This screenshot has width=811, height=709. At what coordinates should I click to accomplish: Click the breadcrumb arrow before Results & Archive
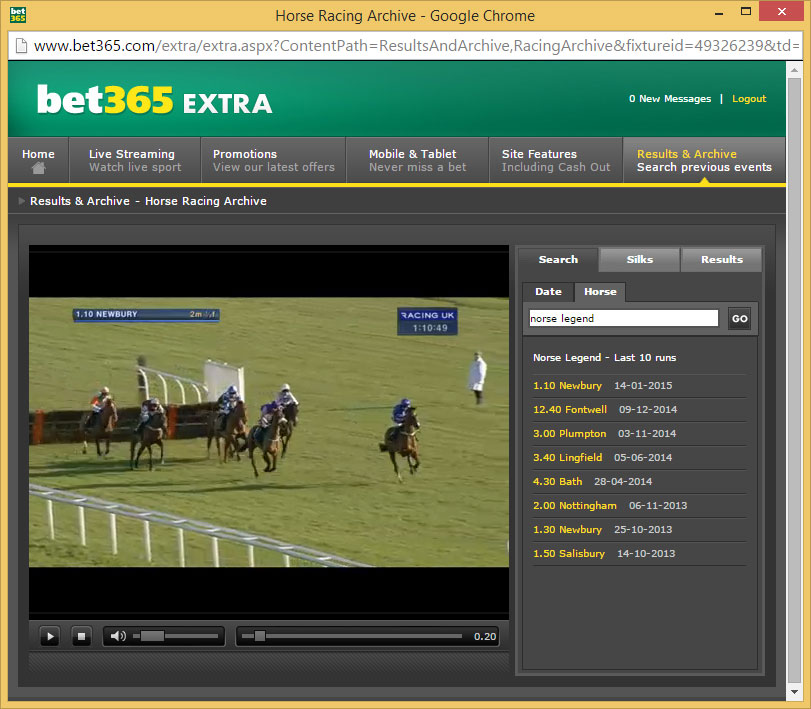point(22,201)
